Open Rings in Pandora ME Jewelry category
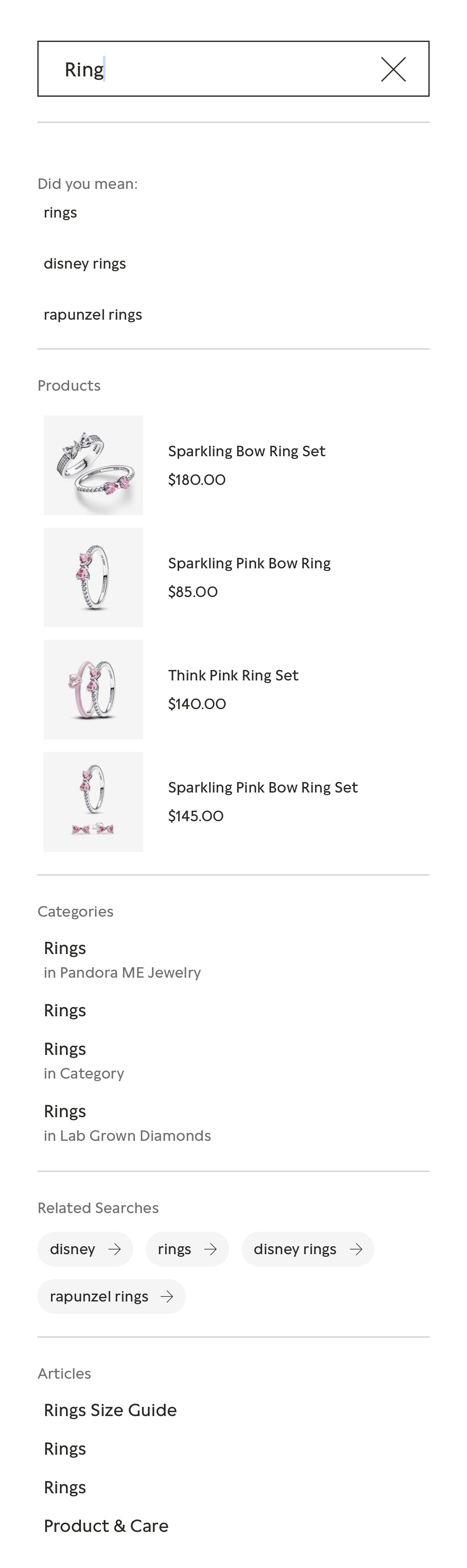The width and height of the screenshot is (467, 1568). coord(65,948)
